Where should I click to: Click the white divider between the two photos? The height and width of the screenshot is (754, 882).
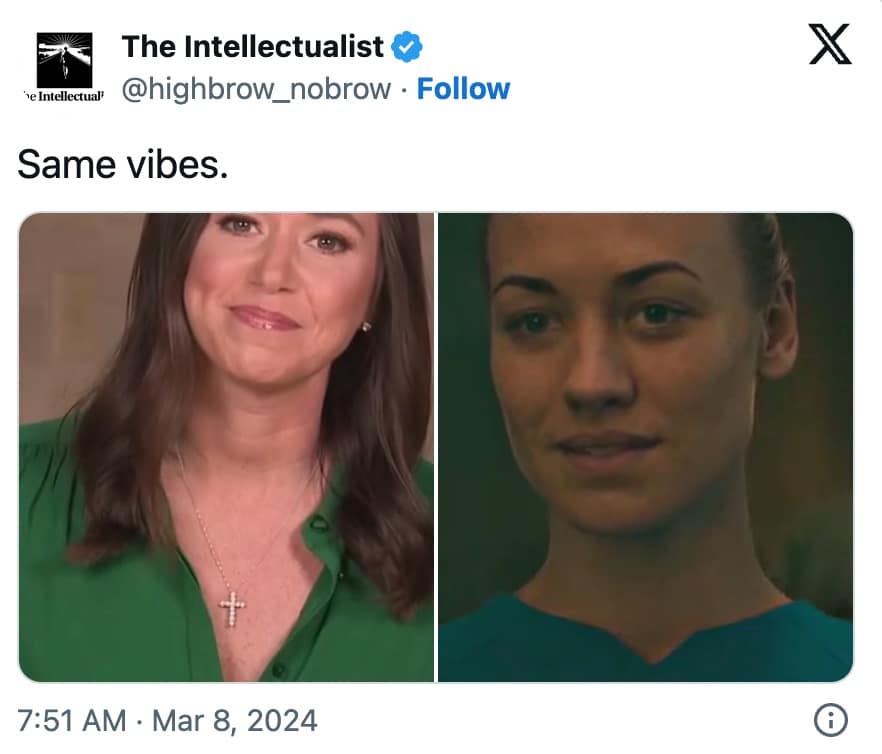coord(436,447)
